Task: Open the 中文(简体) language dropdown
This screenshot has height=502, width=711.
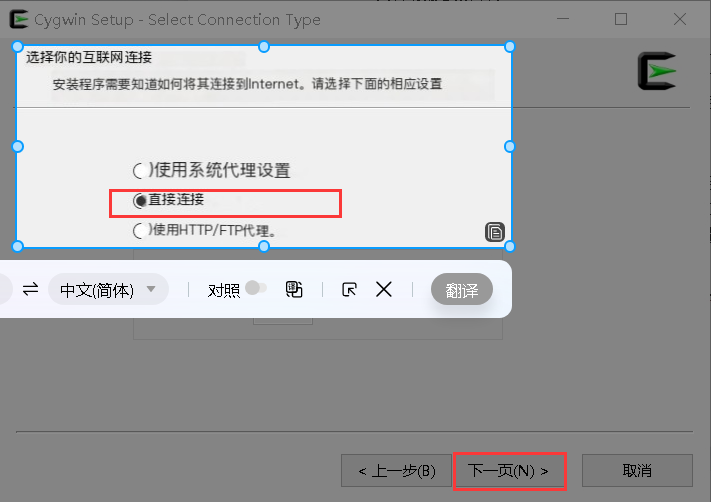Action: (x=108, y=289)
